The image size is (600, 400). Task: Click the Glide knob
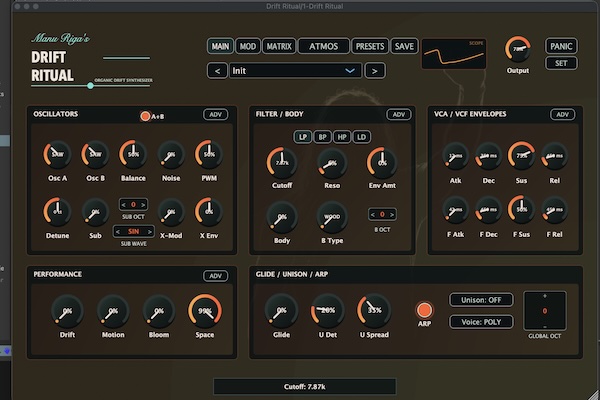click(281, 310)
